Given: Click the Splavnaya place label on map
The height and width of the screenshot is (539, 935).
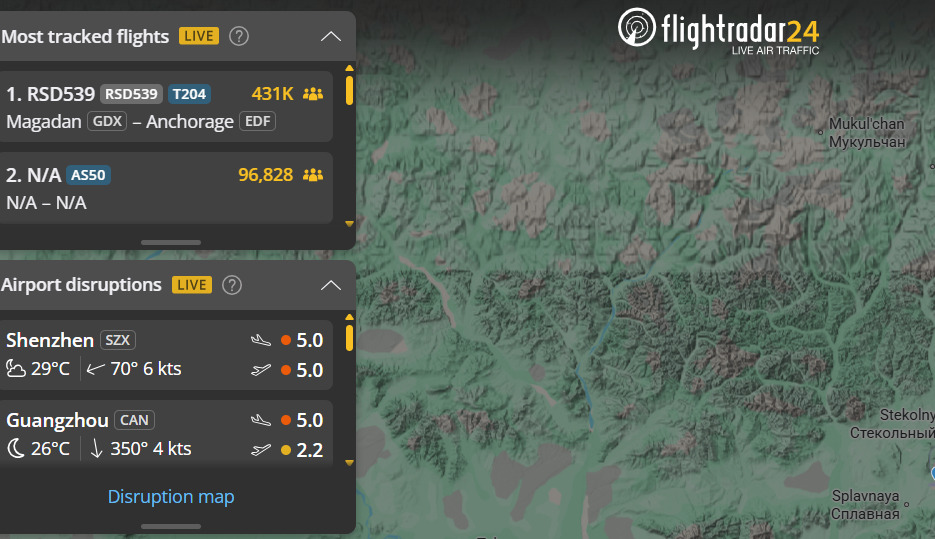Looking at the screenshot, I should (x=865, y=504).
